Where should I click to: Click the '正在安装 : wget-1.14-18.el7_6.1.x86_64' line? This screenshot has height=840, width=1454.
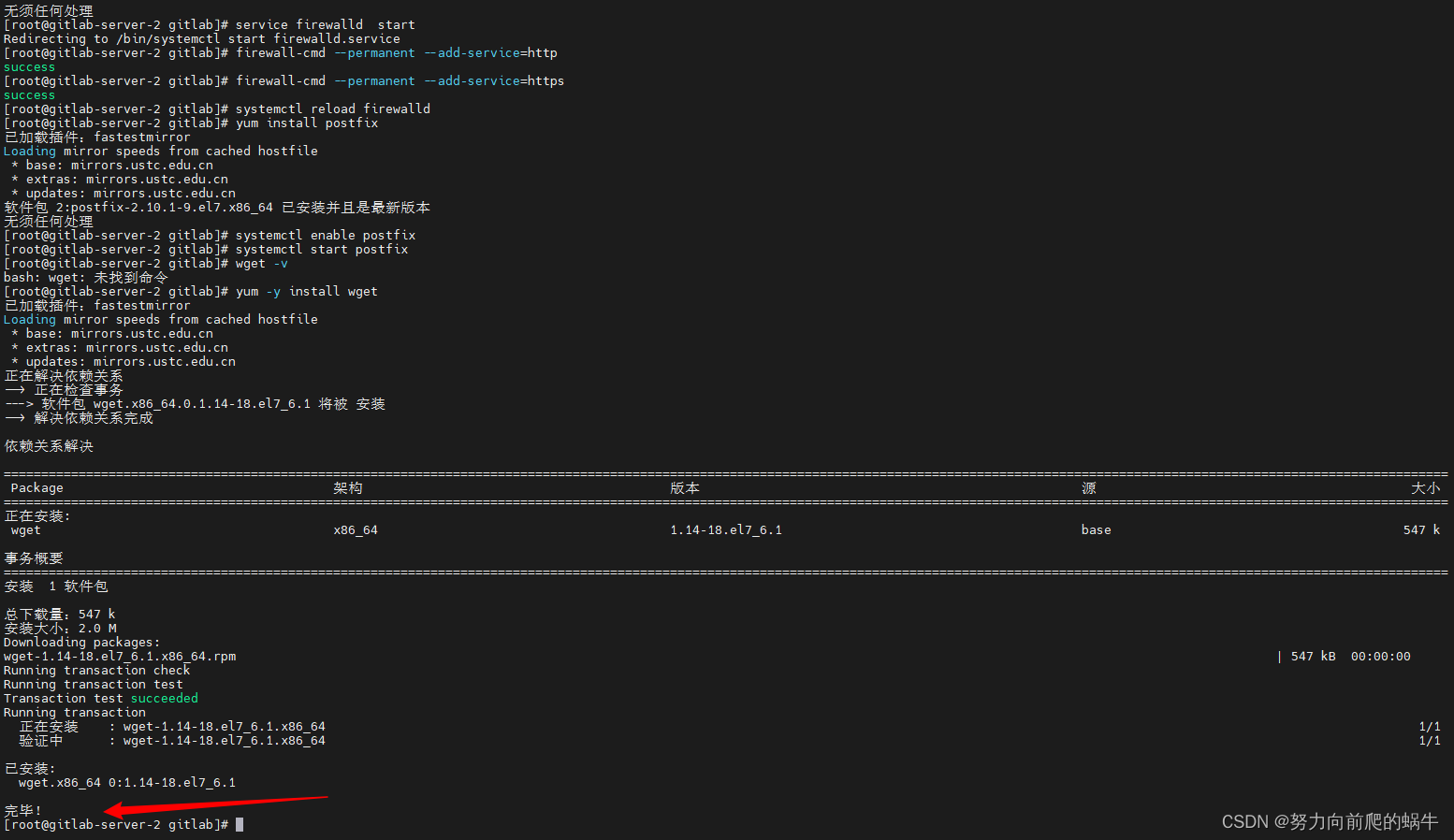click(x=172, y=726)
